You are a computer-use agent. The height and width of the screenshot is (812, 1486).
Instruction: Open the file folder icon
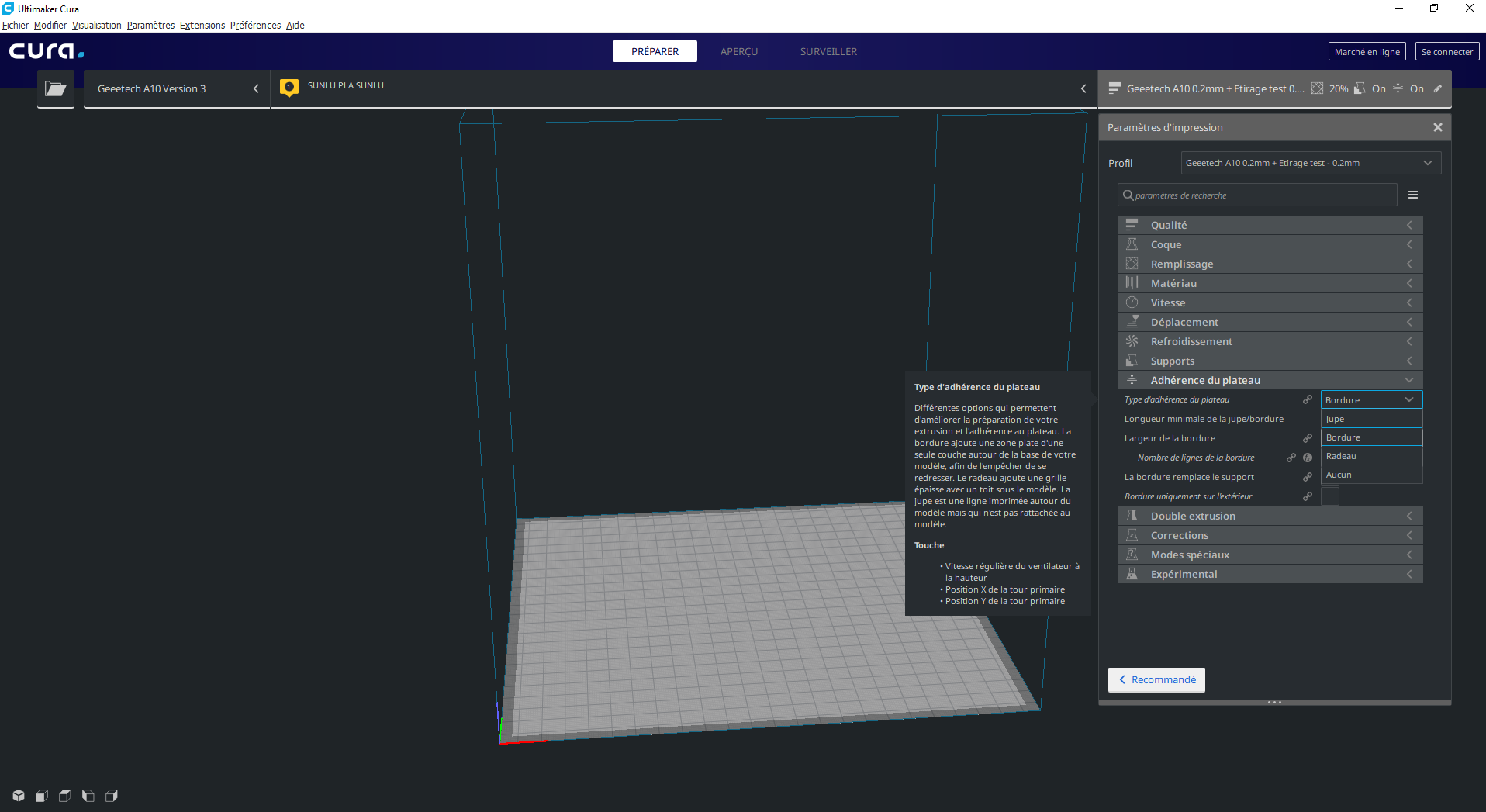click(x=55, y=88)
